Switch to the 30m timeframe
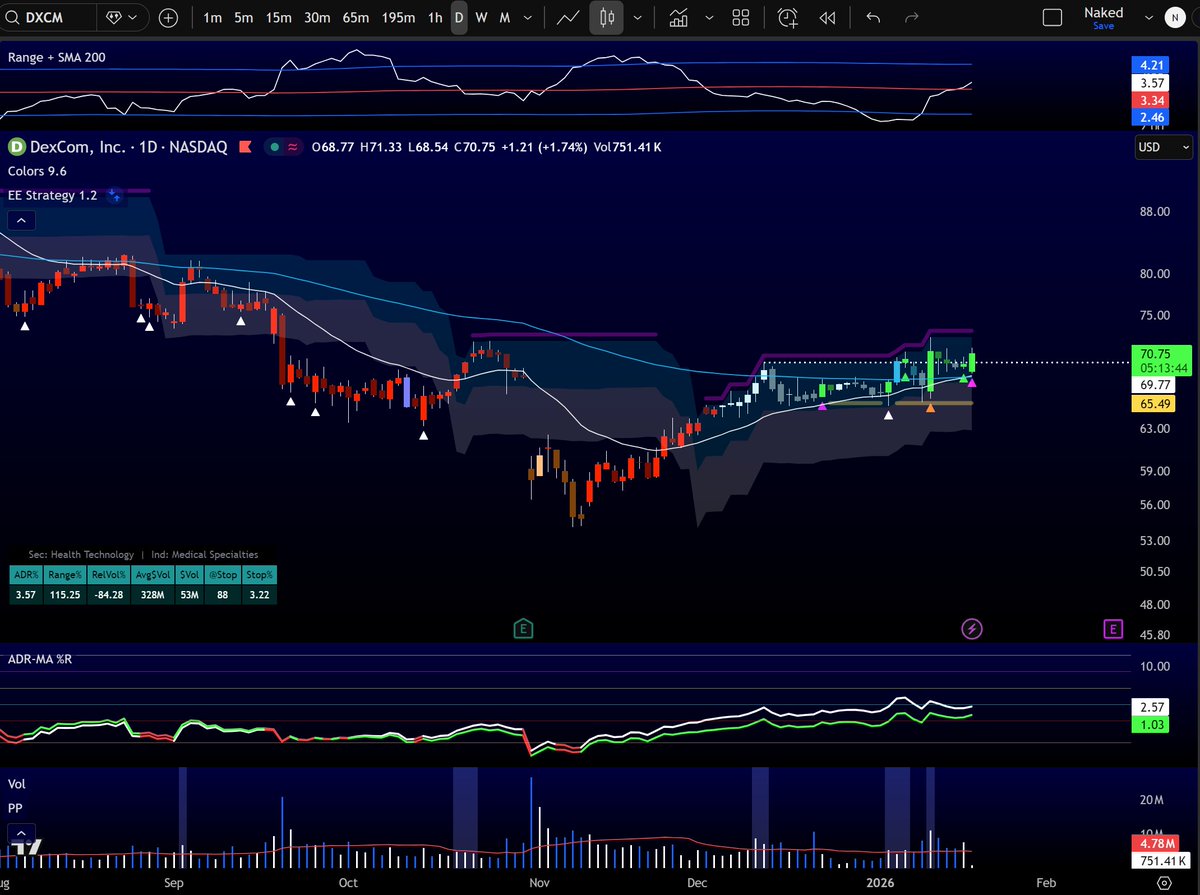 317,17
